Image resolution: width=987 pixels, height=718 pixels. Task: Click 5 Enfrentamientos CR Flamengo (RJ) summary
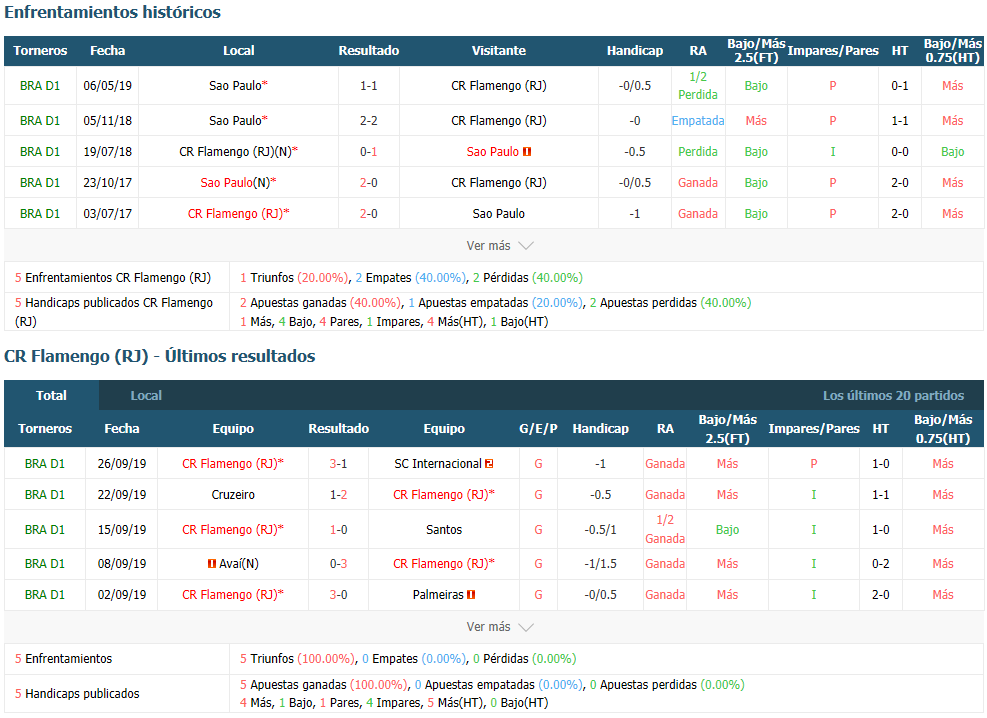point(113,278)
